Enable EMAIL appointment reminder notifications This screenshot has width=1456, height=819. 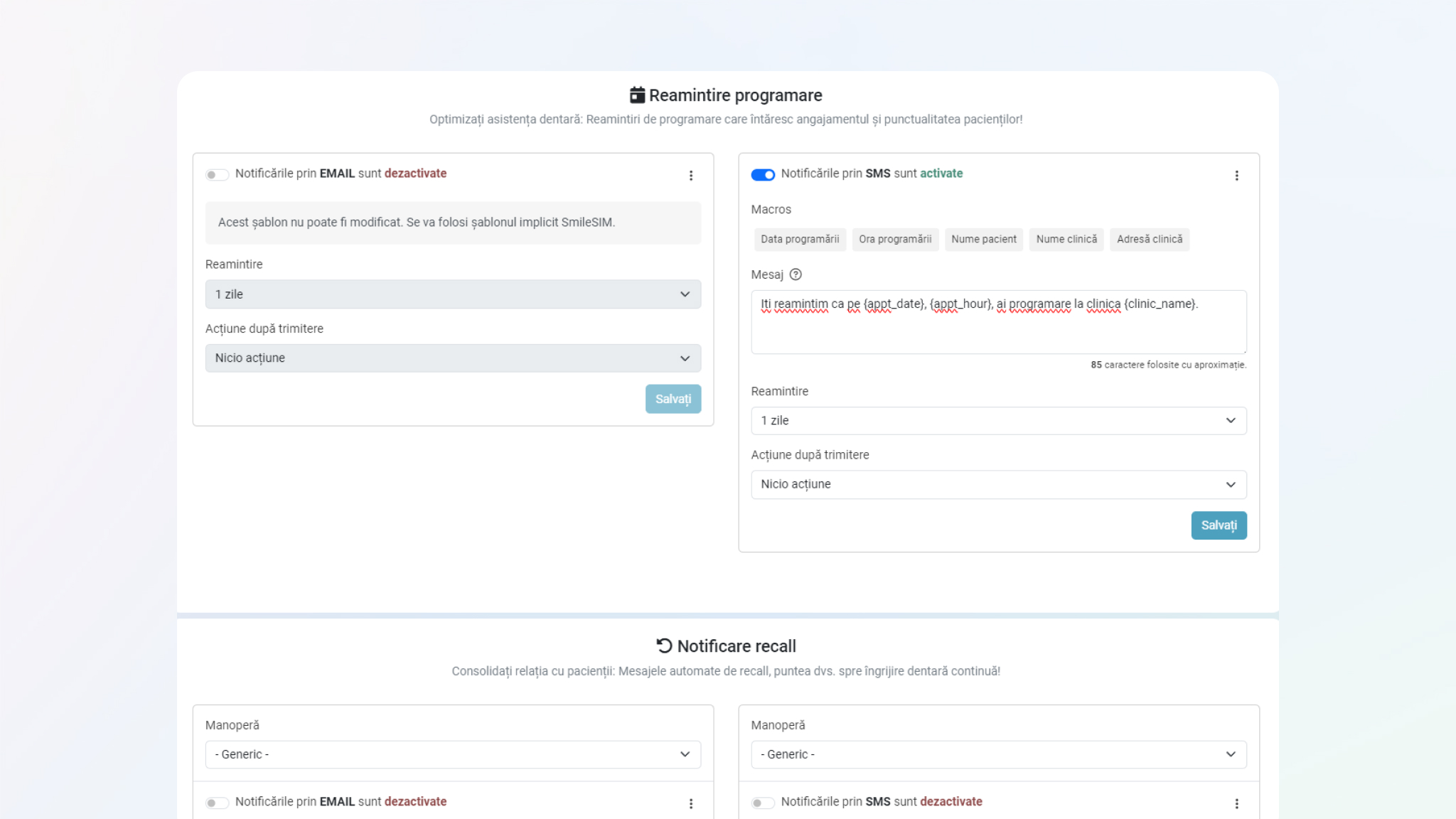click(x=218, y=173)
